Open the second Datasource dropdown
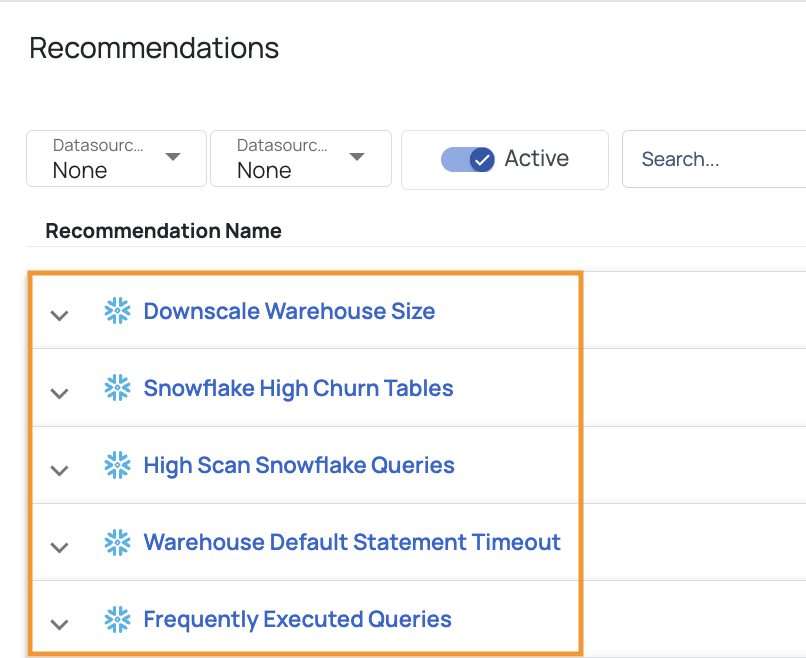806x658 pixels. pyautogui.click(x=301, y=158)
